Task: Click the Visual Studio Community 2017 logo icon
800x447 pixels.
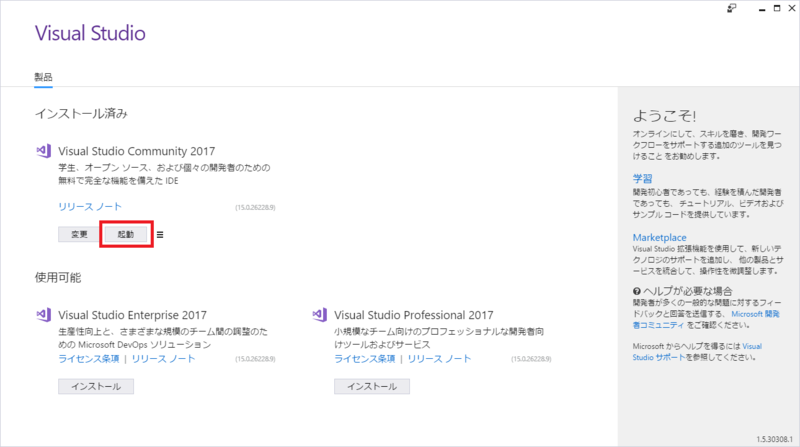Action: tap(43, 151)
